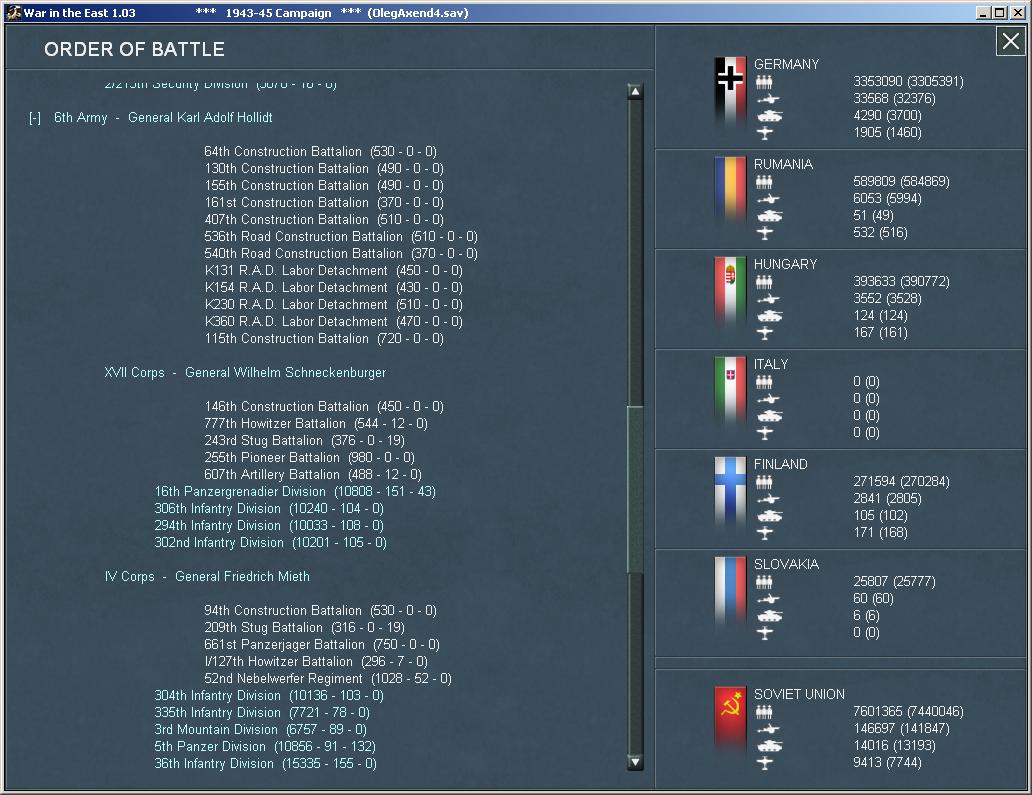
Task: Minimize the War in the East window
Action: pos(983,13)
